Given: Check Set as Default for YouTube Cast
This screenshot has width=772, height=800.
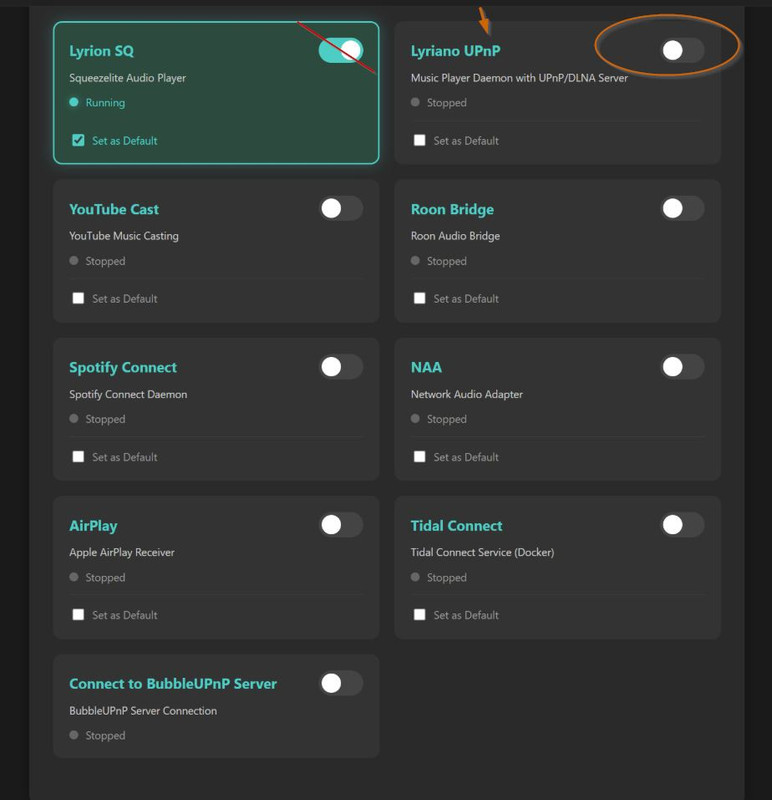Looking at the screenshot, I should point(78,298).
